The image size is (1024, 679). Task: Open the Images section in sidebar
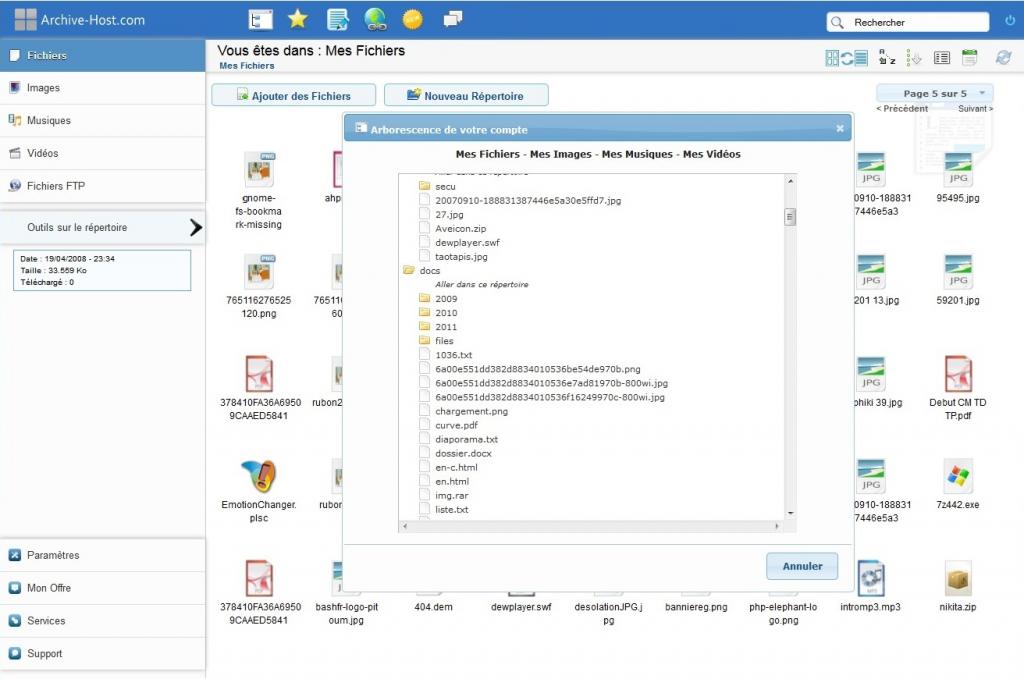(43, 88)
